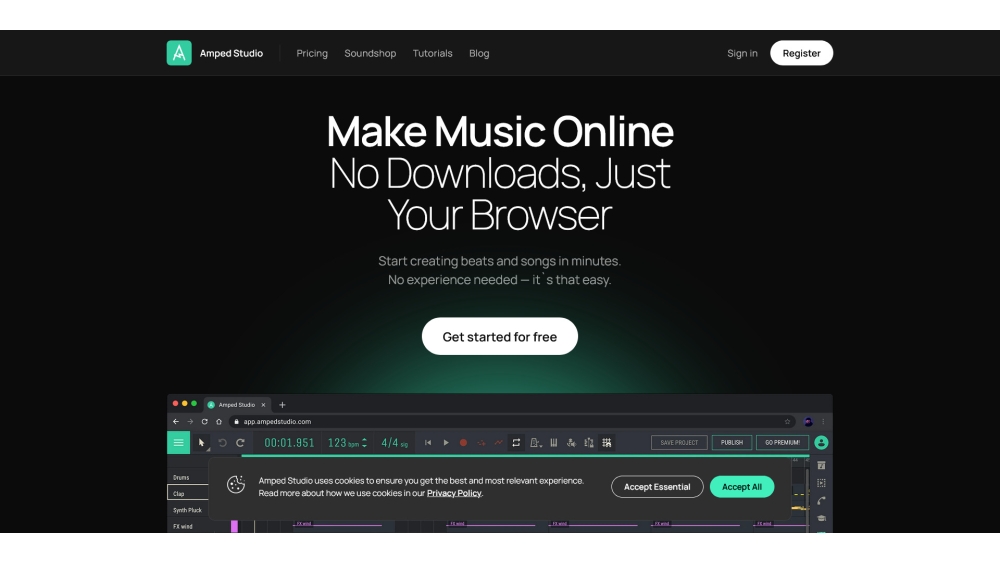Image resolution: width=1000 pixels, height=563 pixels.
Task: Open the green user account avatar
Action: point(821,442)
